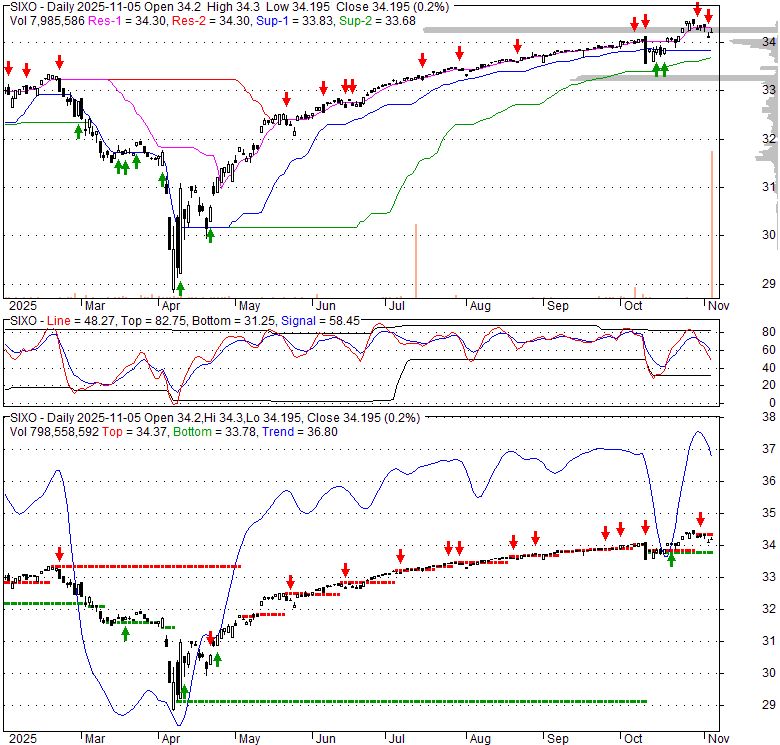Click the green buy arrow in March on the bottom chart
Viewport: 780px width, 745px height.
(x=125, y=633)
